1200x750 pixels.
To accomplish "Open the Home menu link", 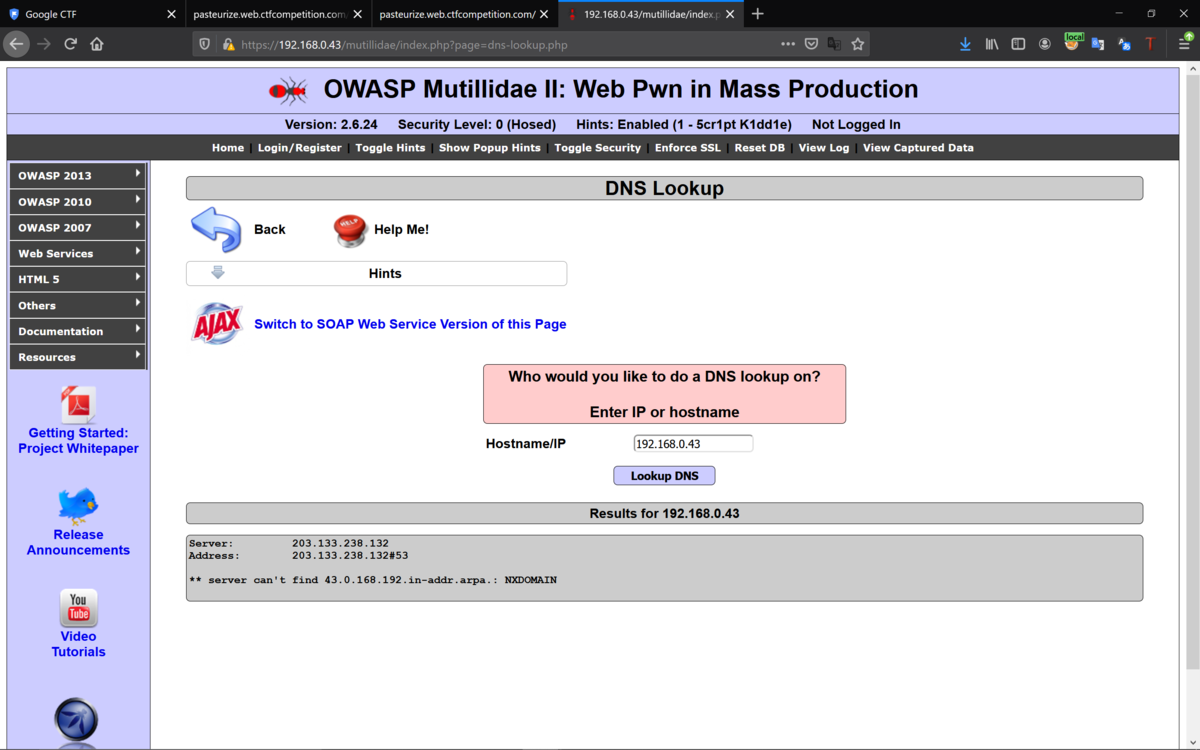I will 228,148.
